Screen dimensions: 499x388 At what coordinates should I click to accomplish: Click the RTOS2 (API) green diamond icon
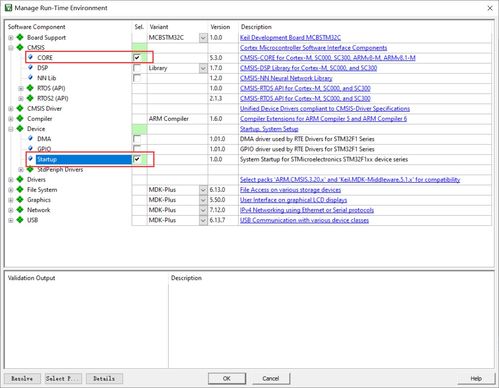[x=30, y=98]
